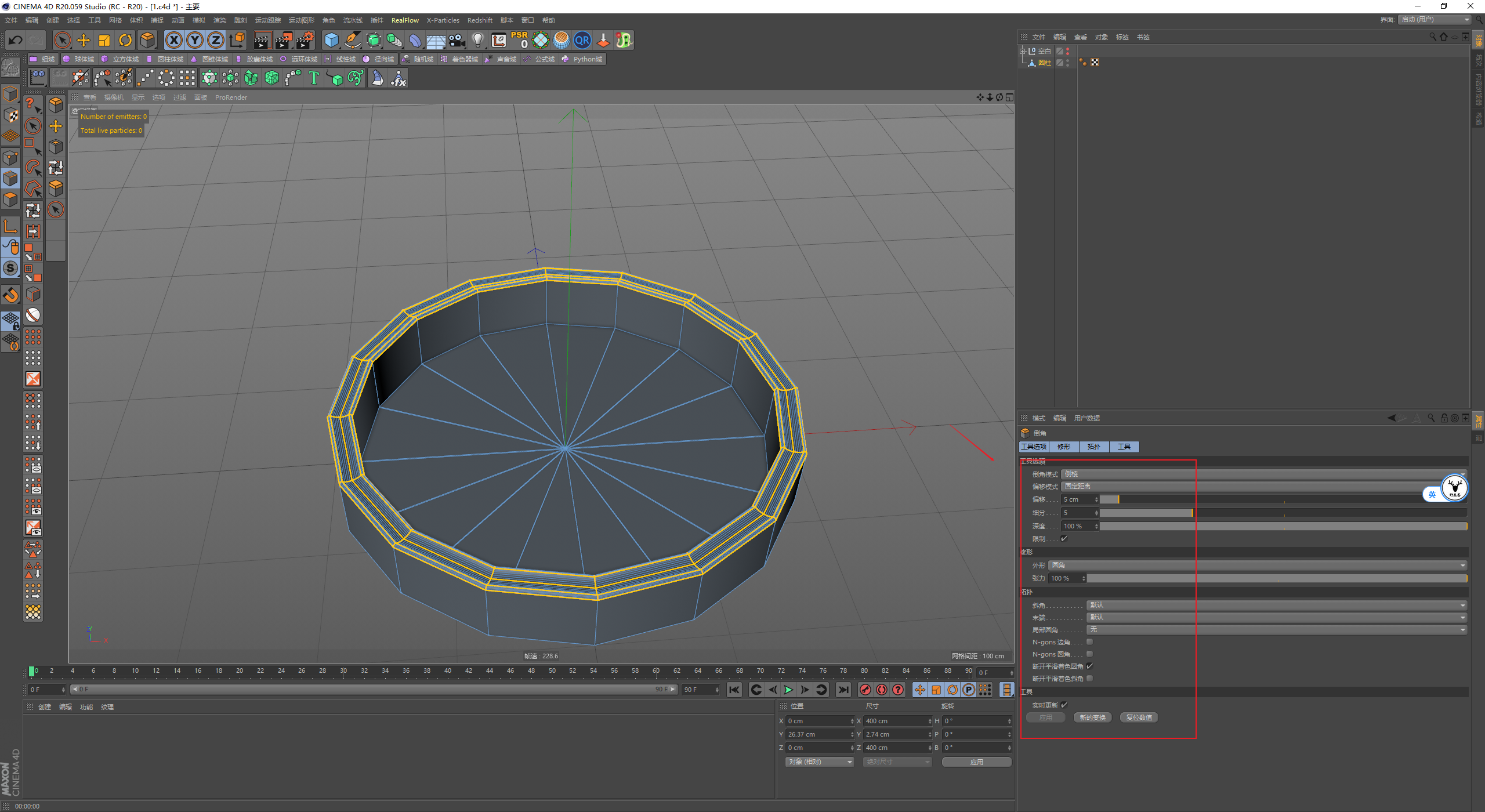Image resolution: width=1485 pixels, height=812 pixels.
Task: Click the Floor grid object icon
Action: point(436,40)
